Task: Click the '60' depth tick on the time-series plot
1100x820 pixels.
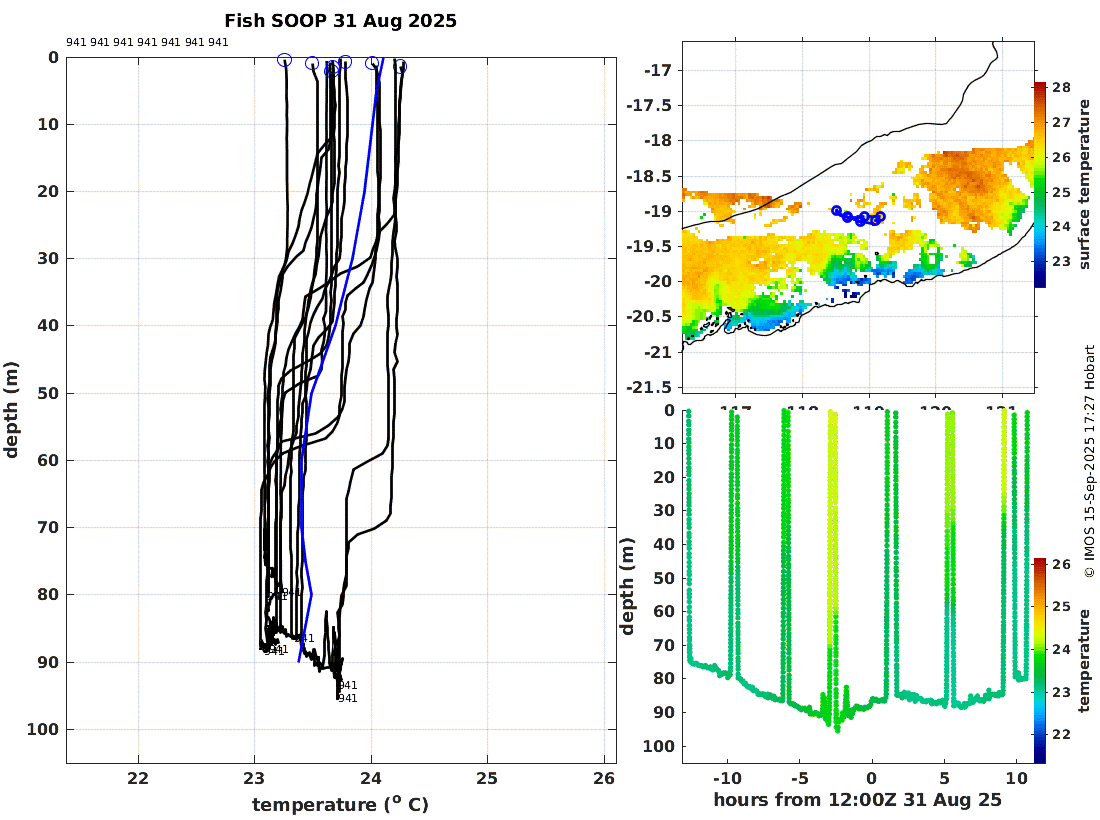Action: (664, 612)
